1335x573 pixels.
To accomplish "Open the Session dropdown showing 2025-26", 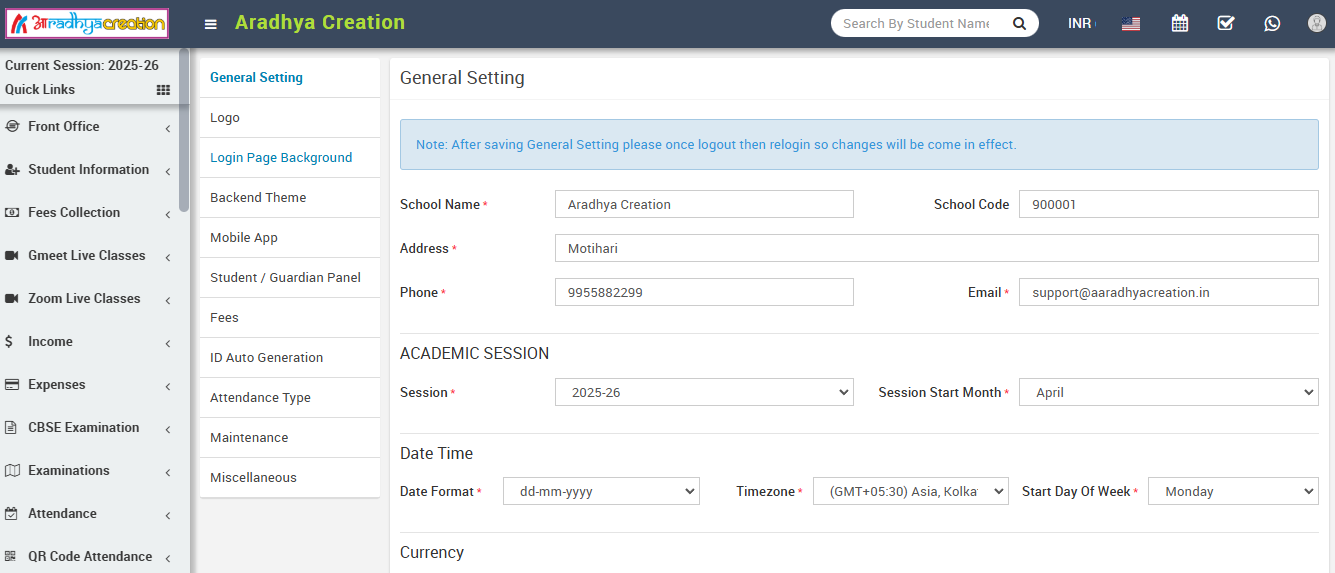I will tap(704, 393).
